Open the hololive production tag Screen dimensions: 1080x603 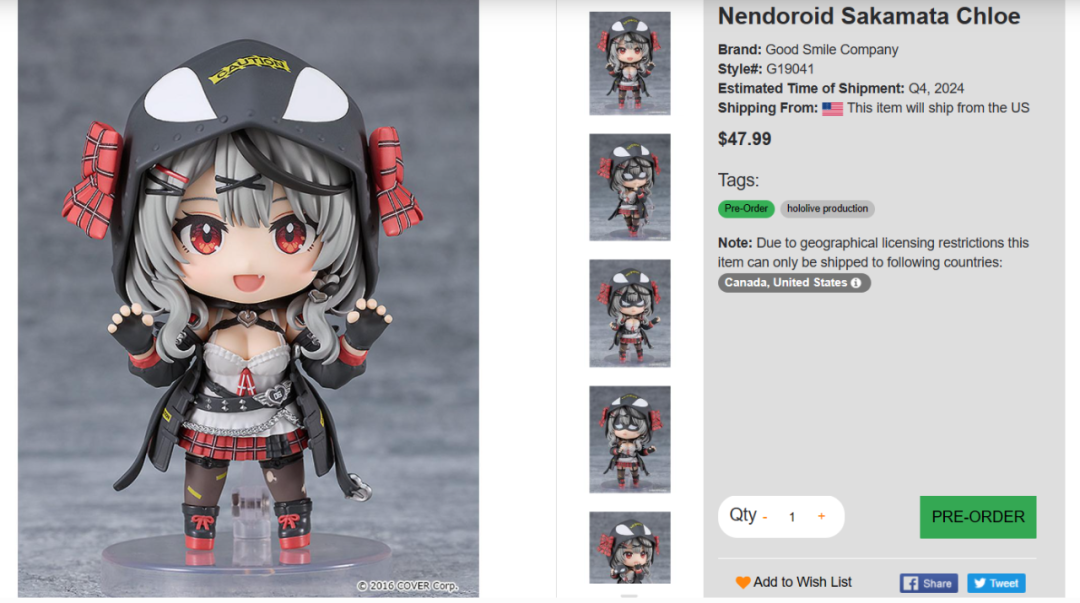(x=827, y=209)
